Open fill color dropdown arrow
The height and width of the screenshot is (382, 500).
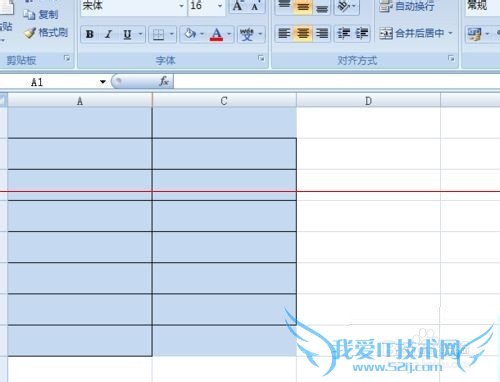(x=201, y=34)
